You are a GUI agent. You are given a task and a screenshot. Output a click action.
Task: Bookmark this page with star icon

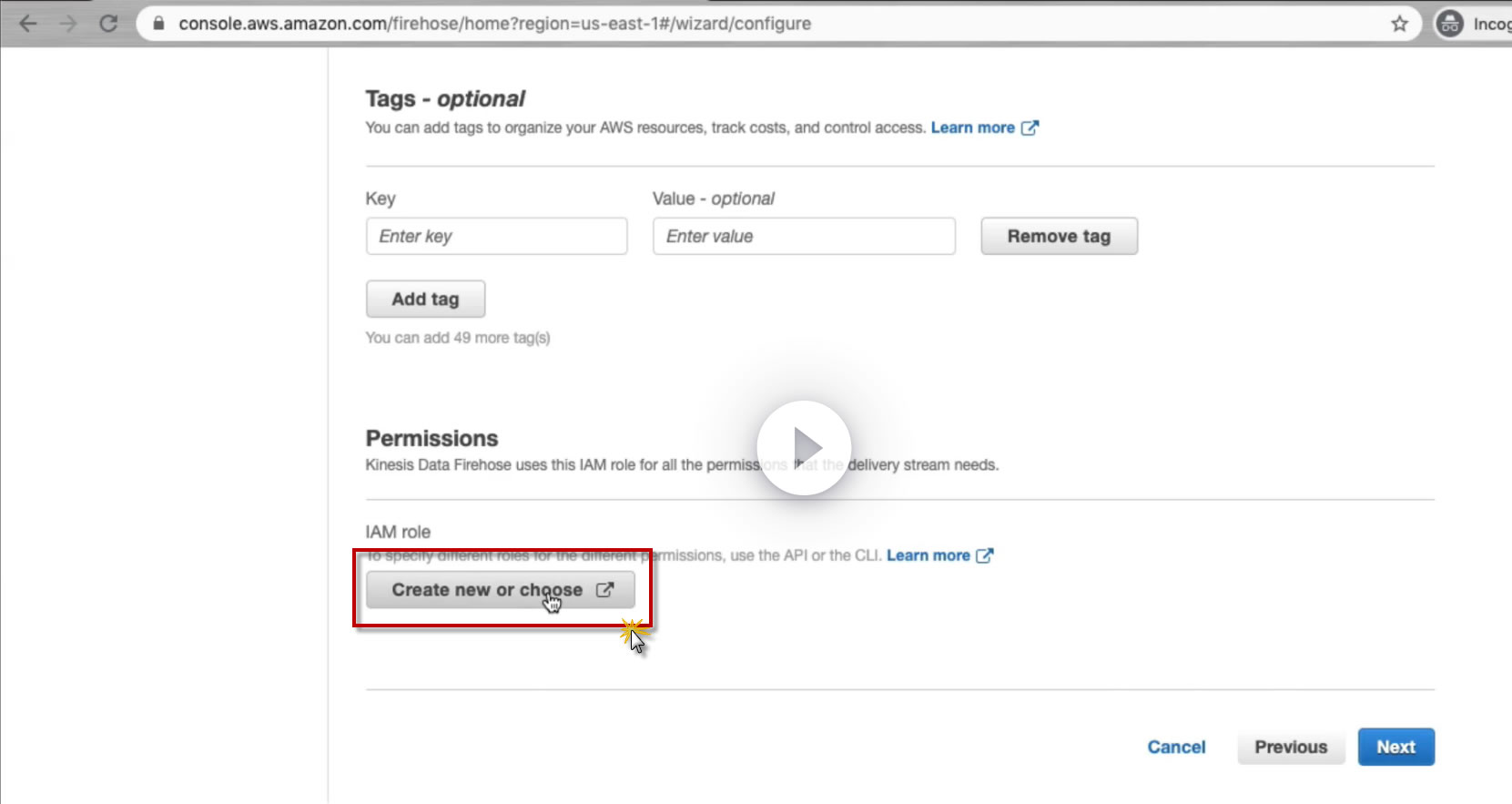click(x=1399, y=24)
